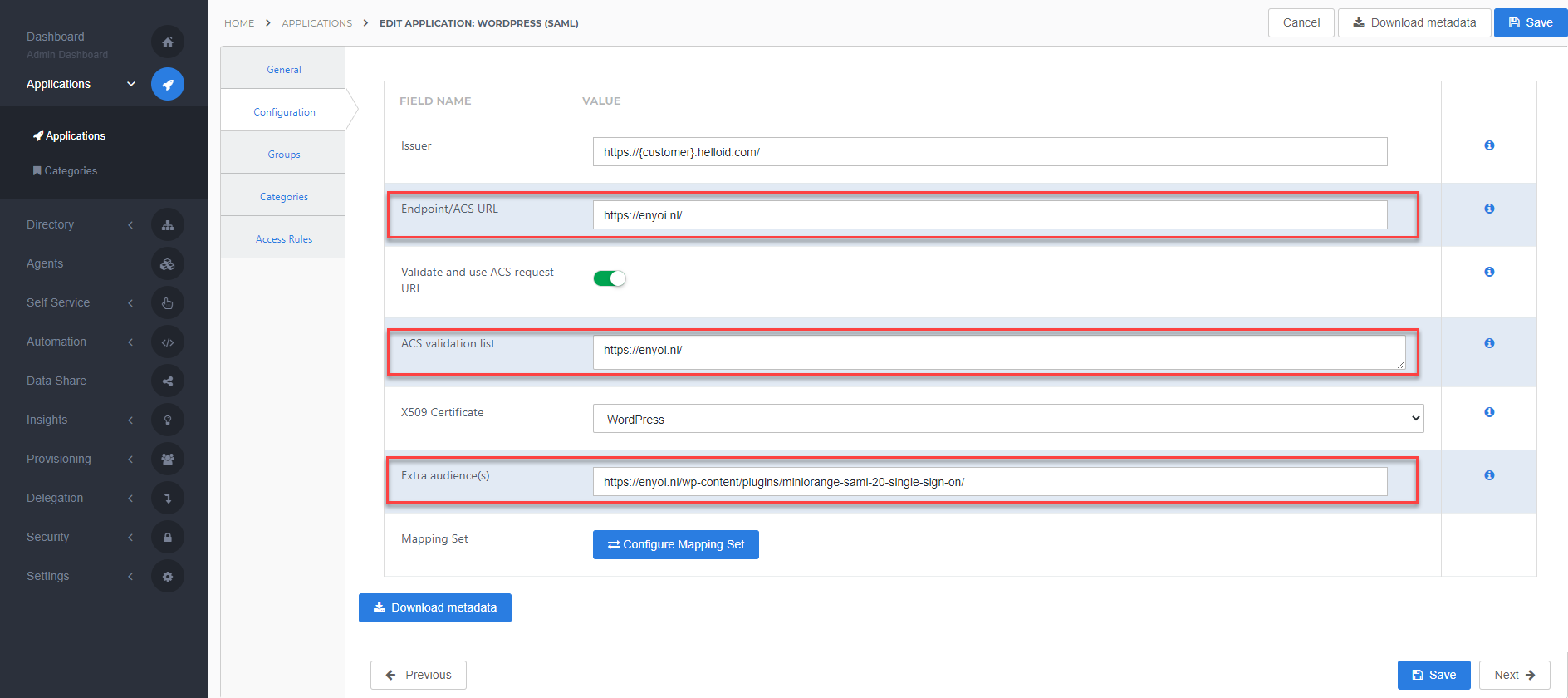The width and height of the screenshot is (1568, 698).
Task: Click the Delegation arrow icon
Action: point(168,499)
